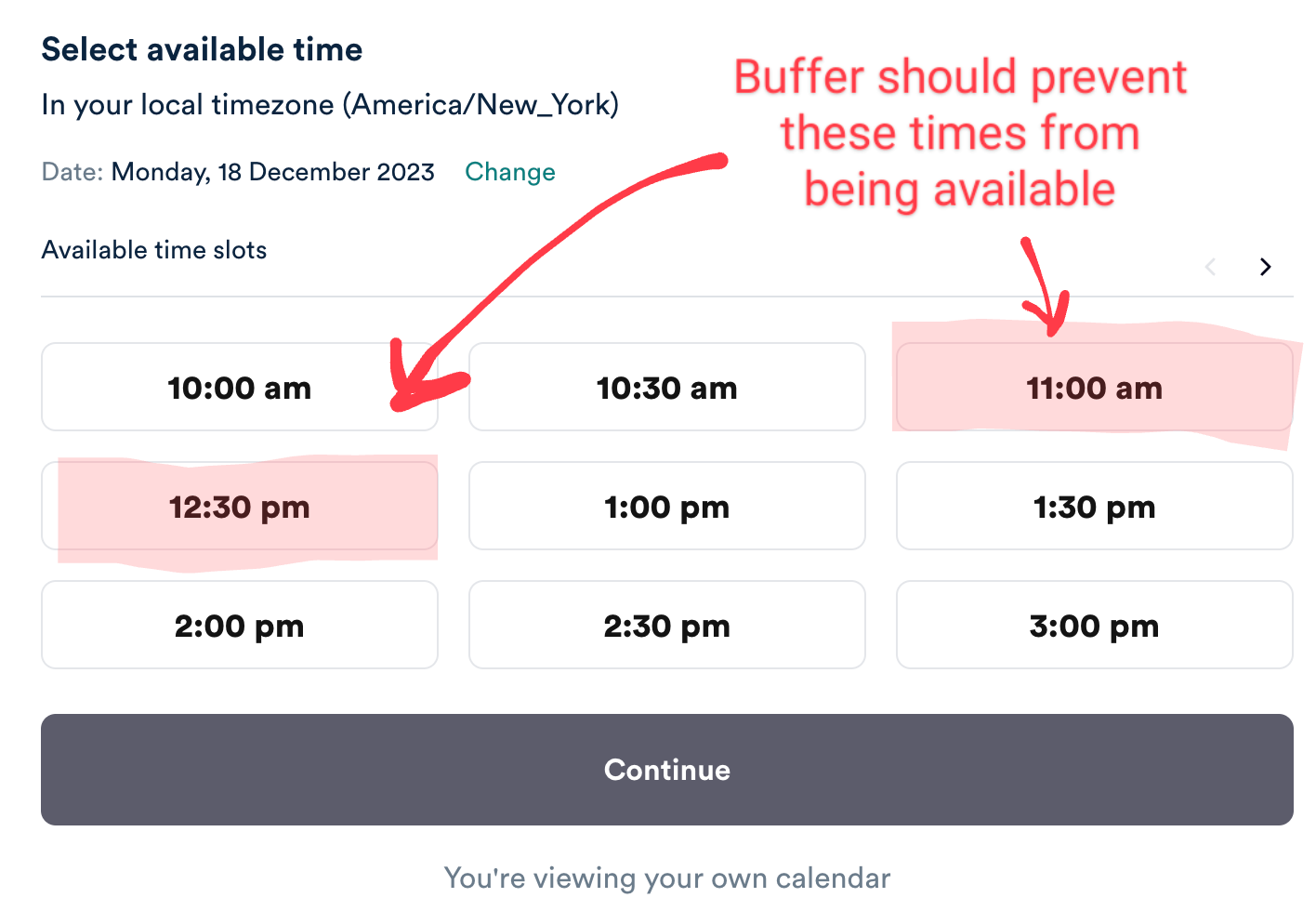1316x924 pixels.
Task: Select the 2:30 pm slot
Action: (x=666, y=626)
